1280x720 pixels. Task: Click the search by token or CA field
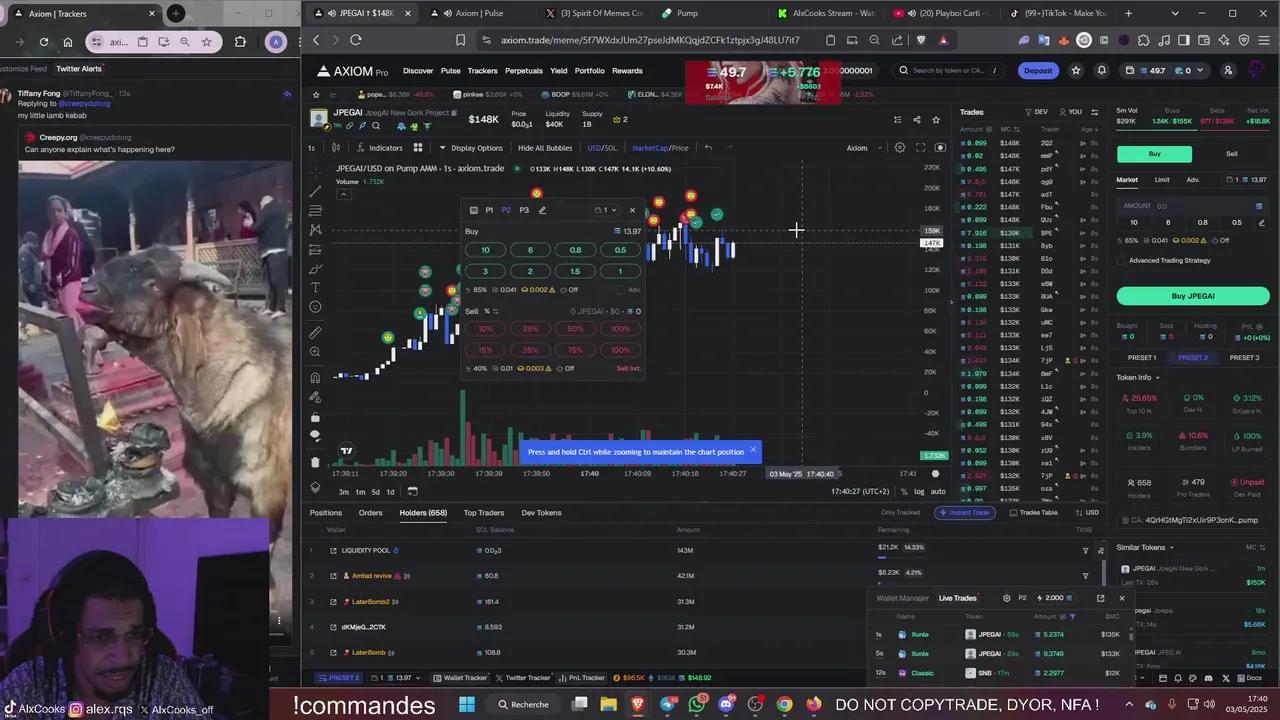pos(948,70)
